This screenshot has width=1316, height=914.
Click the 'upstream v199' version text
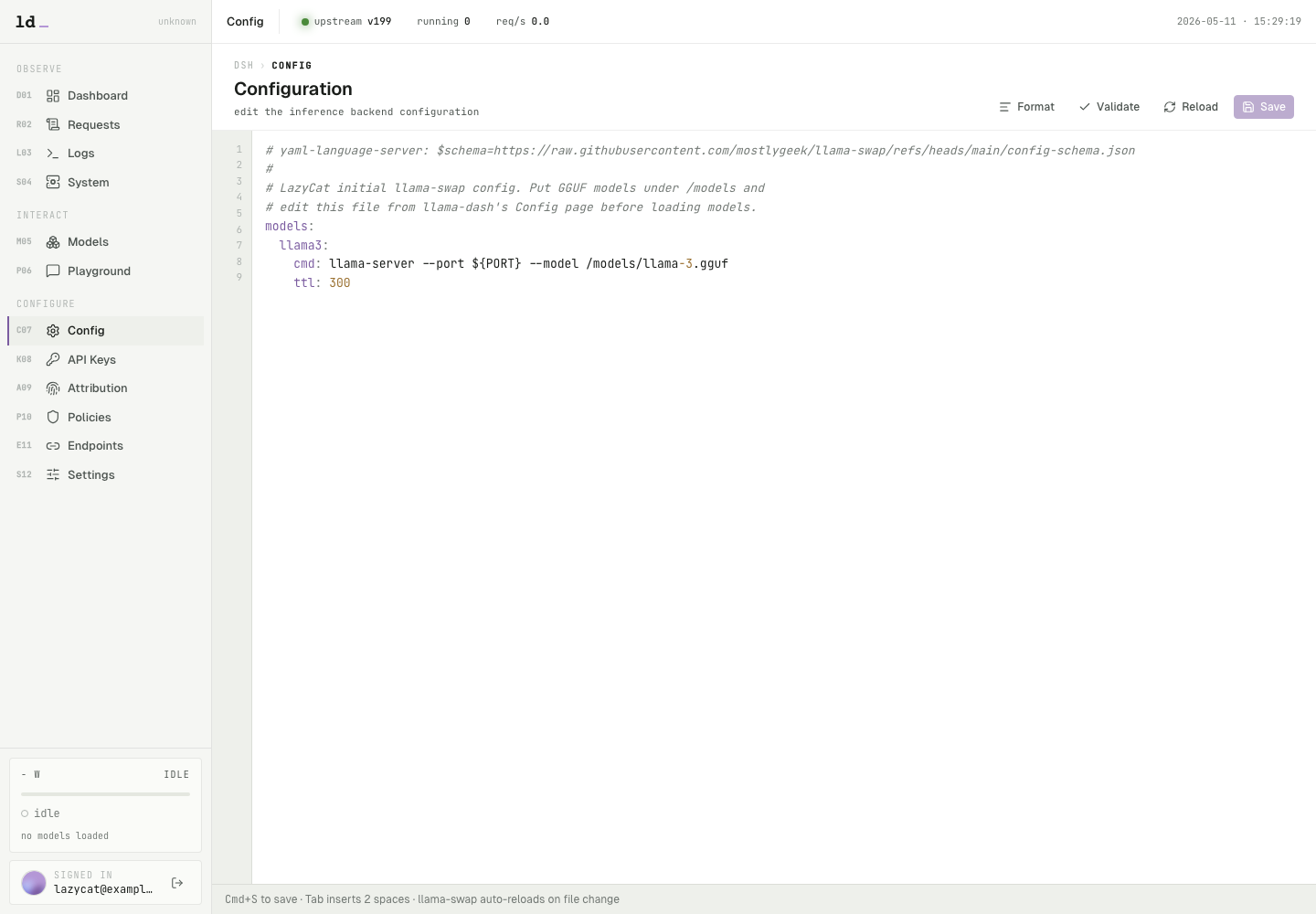(x=353, y=22)
